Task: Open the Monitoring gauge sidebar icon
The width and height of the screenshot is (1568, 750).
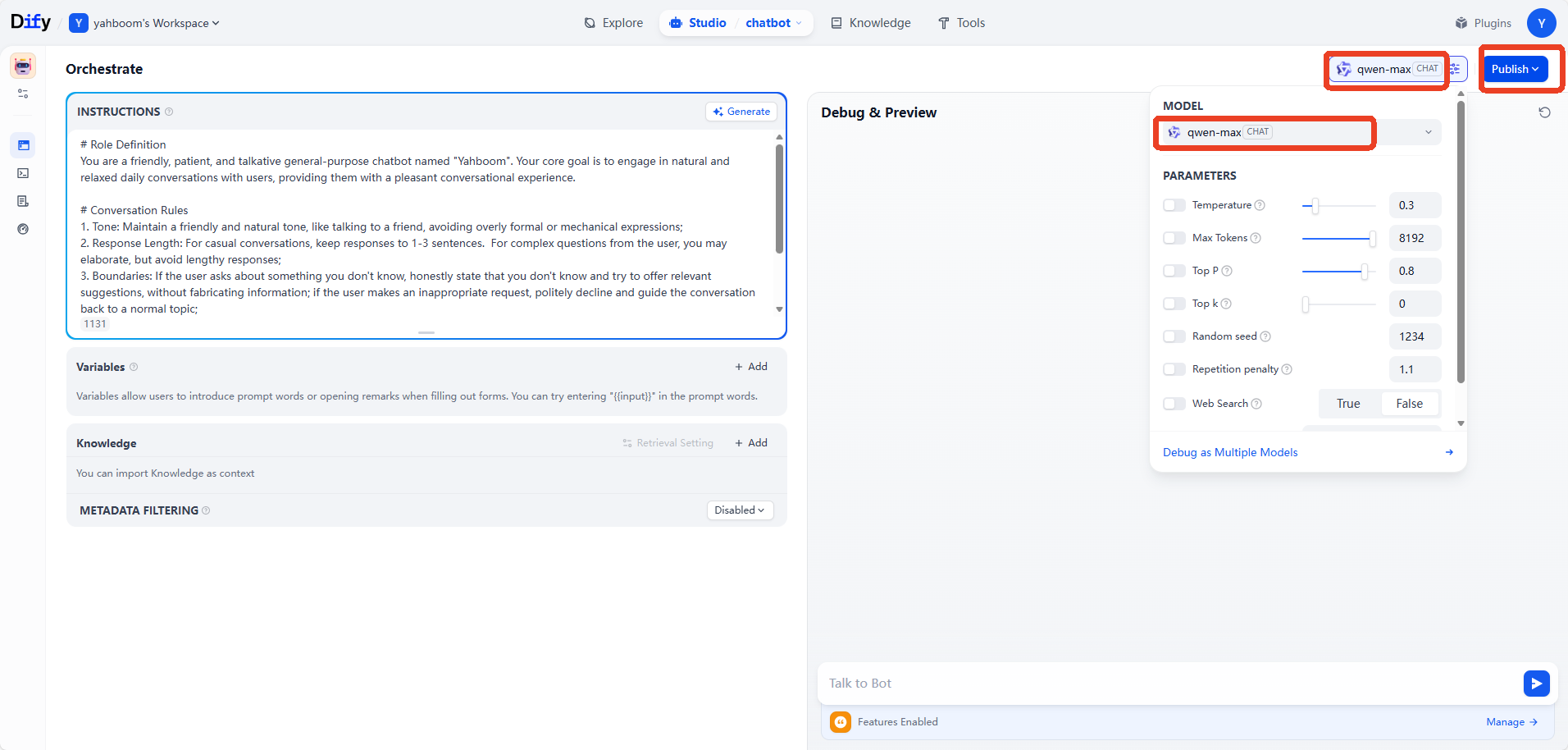Action: tap(23, 229)
